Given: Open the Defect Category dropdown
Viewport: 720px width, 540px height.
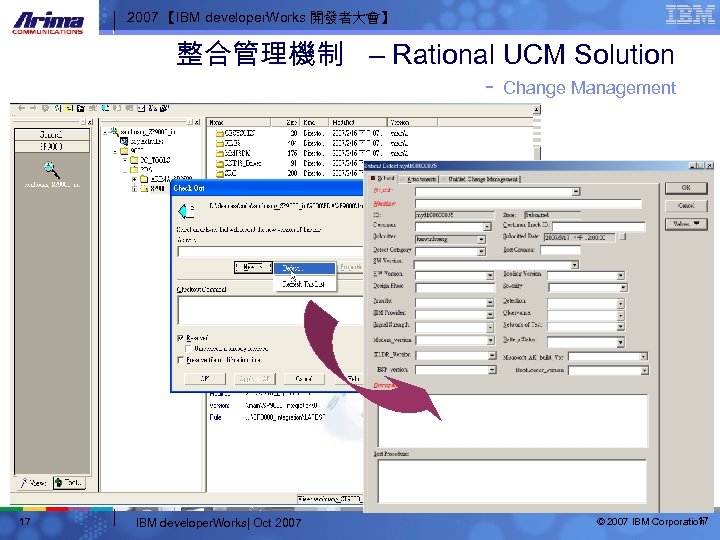Looking at the screenshot, I should pyautogui.click(x=481, y=251).
